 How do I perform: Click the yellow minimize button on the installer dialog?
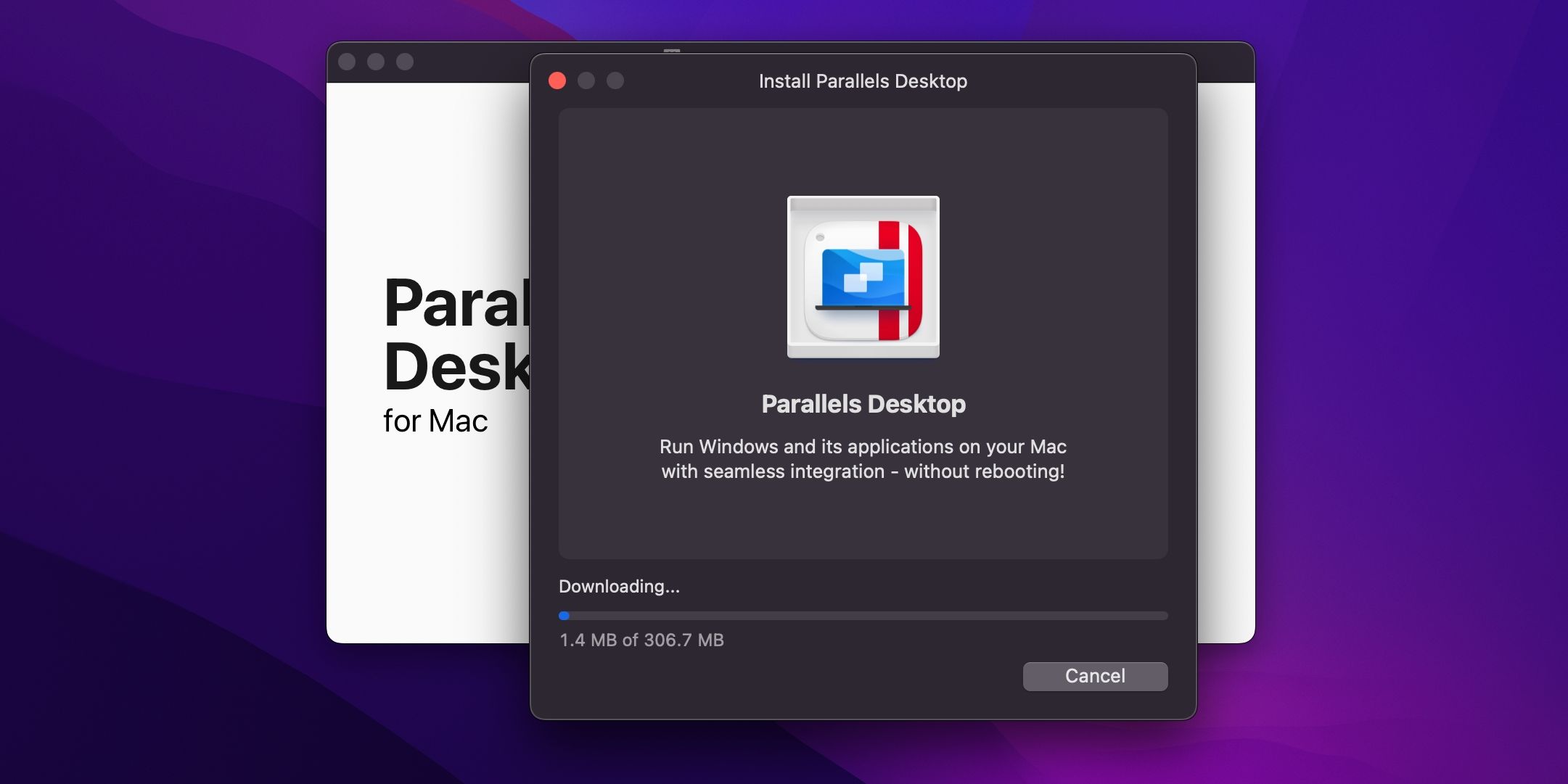tap(587, 81)
